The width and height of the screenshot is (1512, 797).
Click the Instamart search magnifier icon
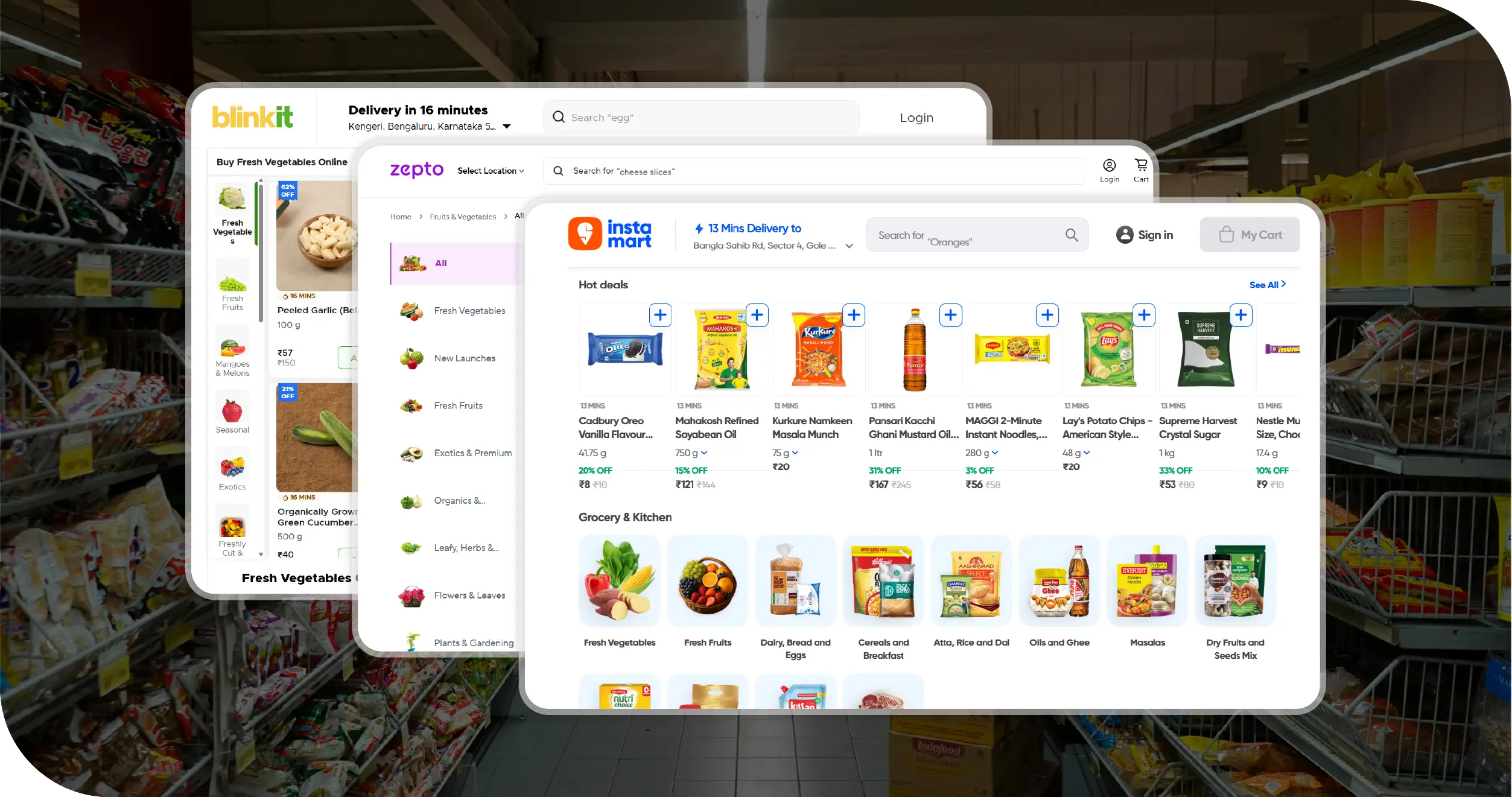(1072, 235)
